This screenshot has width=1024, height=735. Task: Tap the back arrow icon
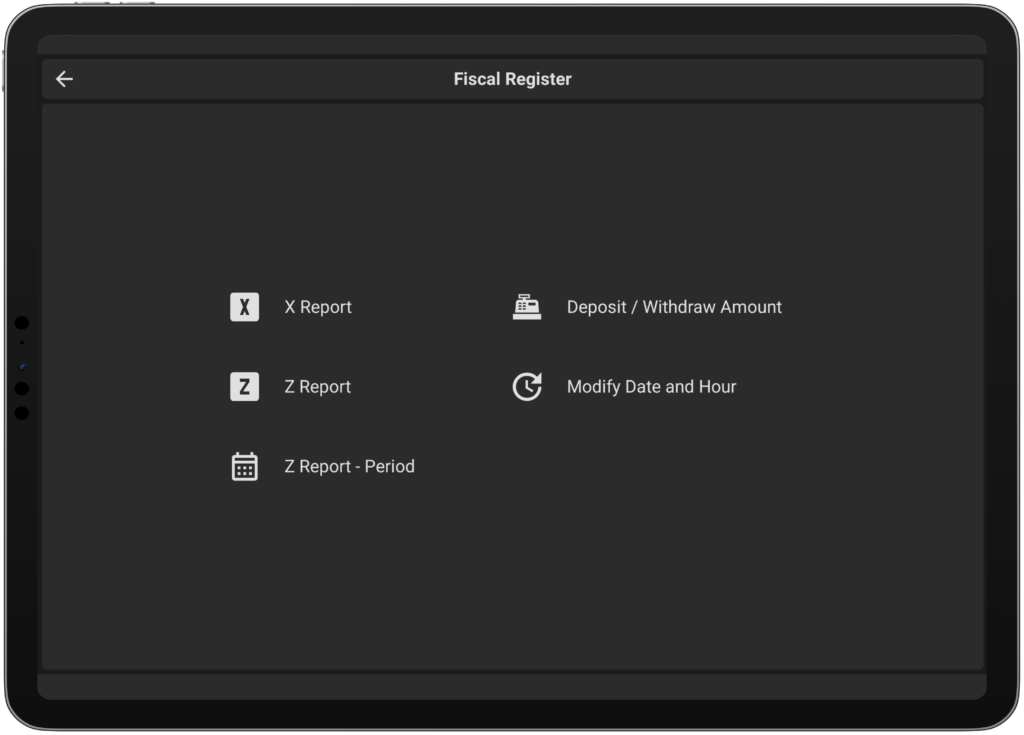[65, 79]
